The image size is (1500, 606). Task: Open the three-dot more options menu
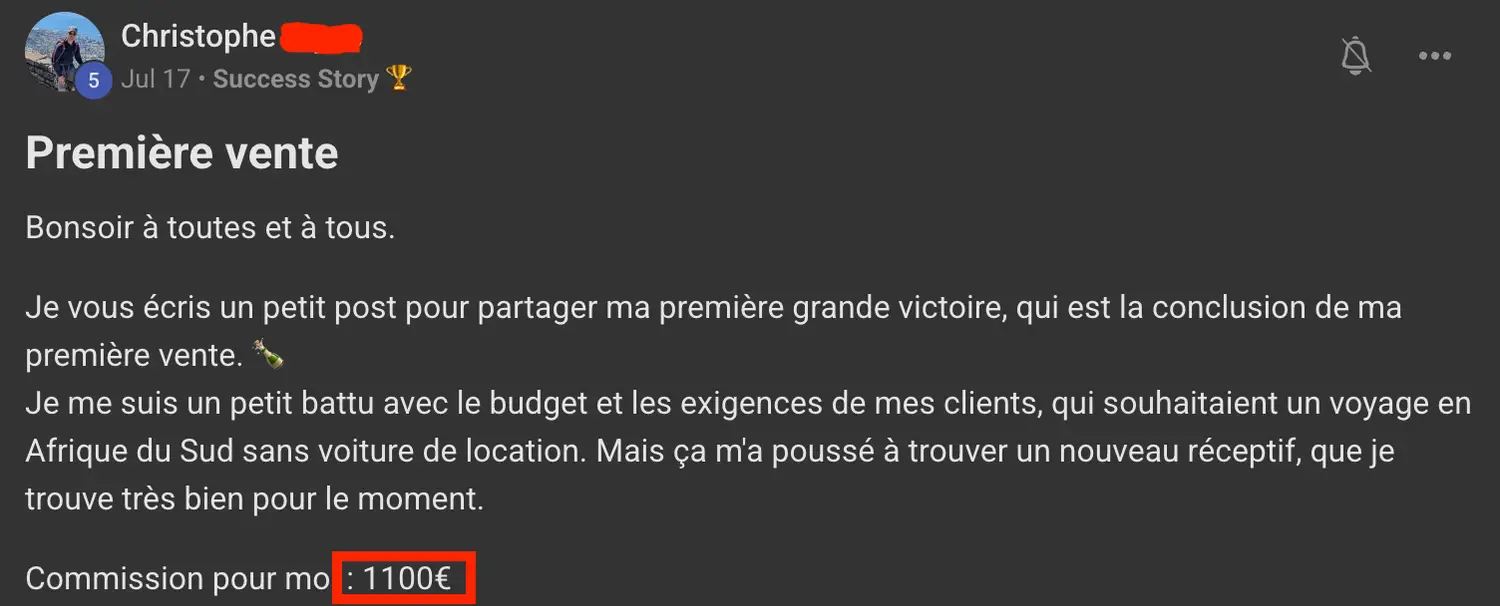click(x=1435, y=56)
